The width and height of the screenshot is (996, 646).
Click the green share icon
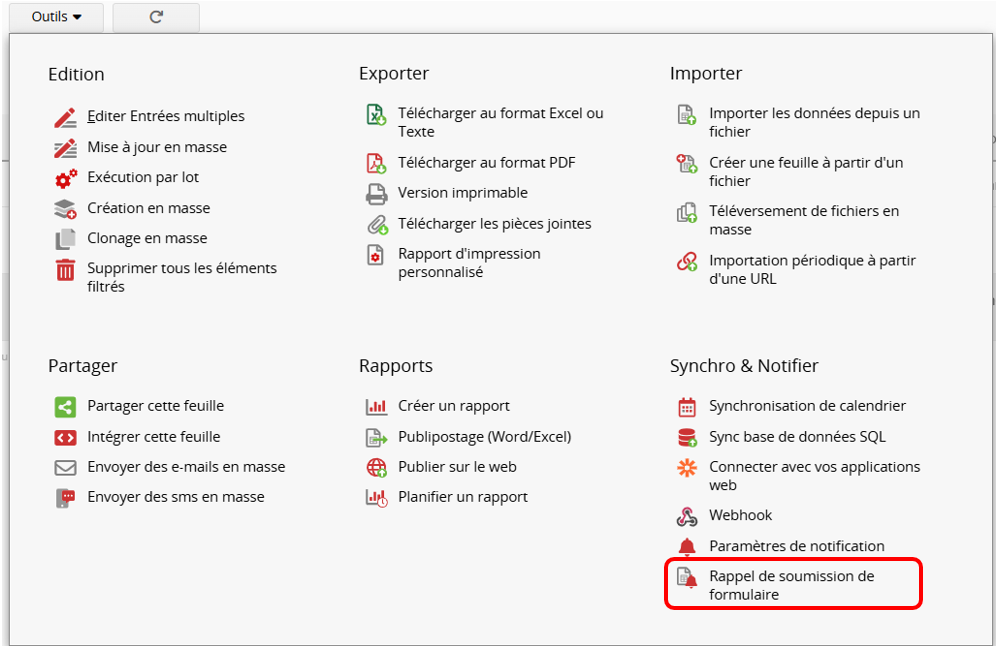coord(65,407)
